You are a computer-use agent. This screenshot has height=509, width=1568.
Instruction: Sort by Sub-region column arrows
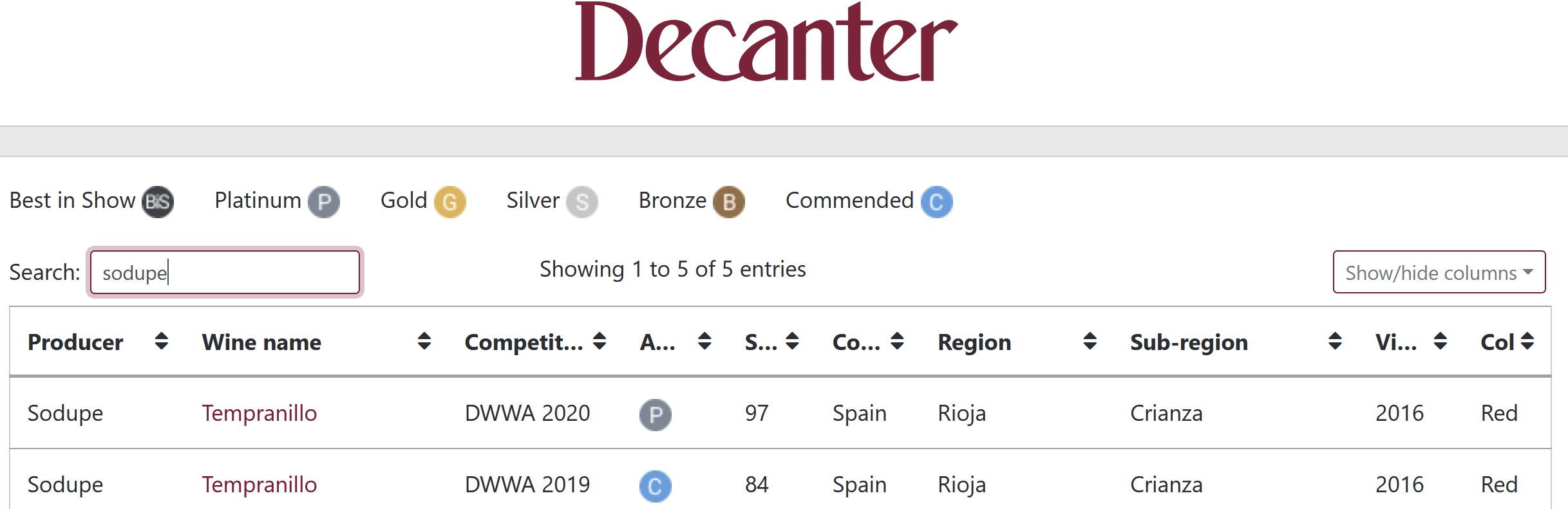[x=1335, y=341]
